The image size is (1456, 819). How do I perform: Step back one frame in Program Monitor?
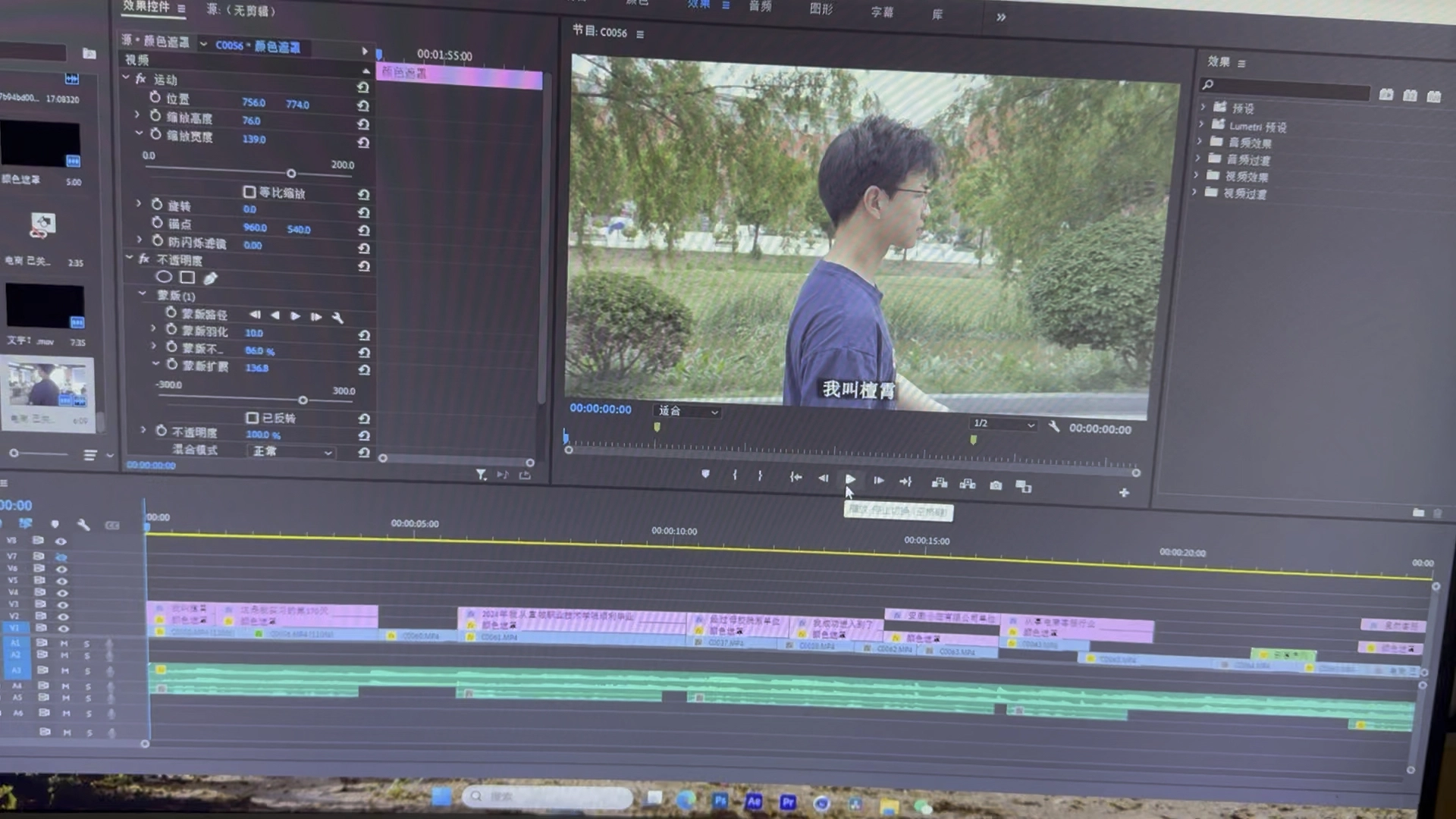click(823, 479)
